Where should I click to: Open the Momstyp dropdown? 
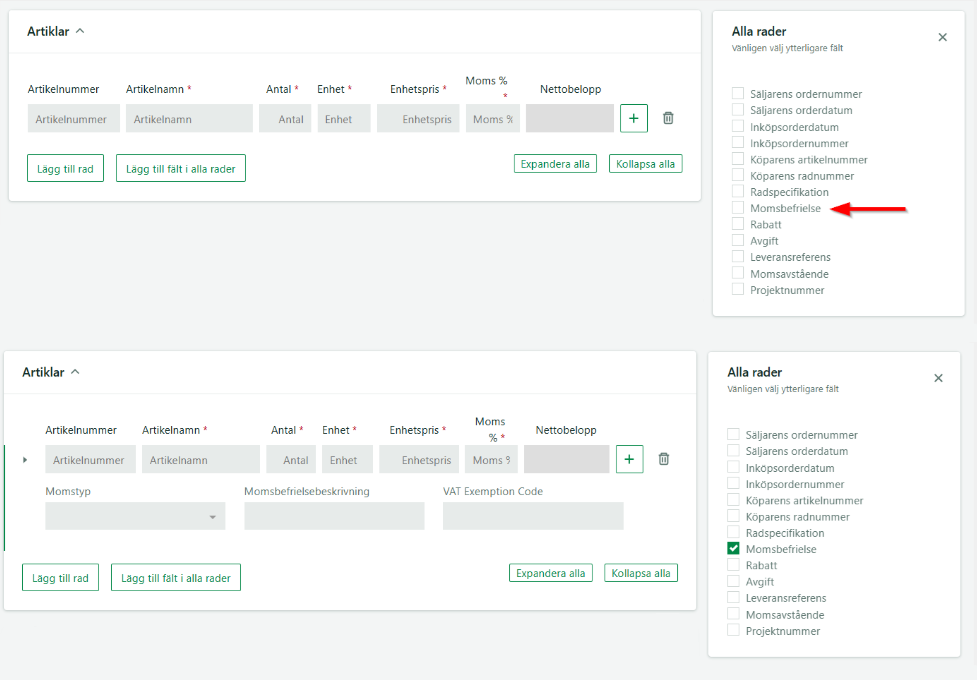[x=135, y=516]
